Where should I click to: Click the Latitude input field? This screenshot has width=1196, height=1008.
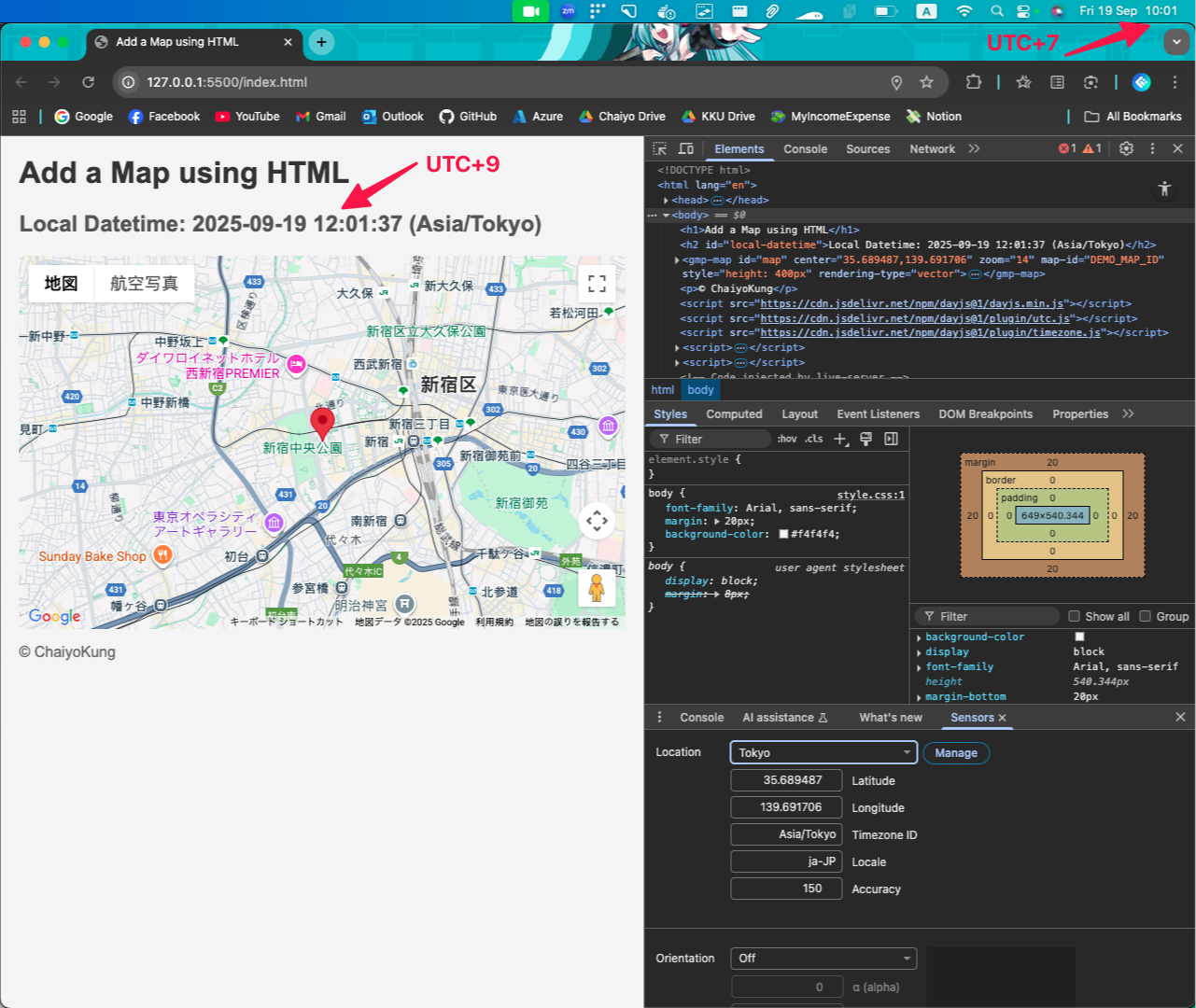coord(786,780)
